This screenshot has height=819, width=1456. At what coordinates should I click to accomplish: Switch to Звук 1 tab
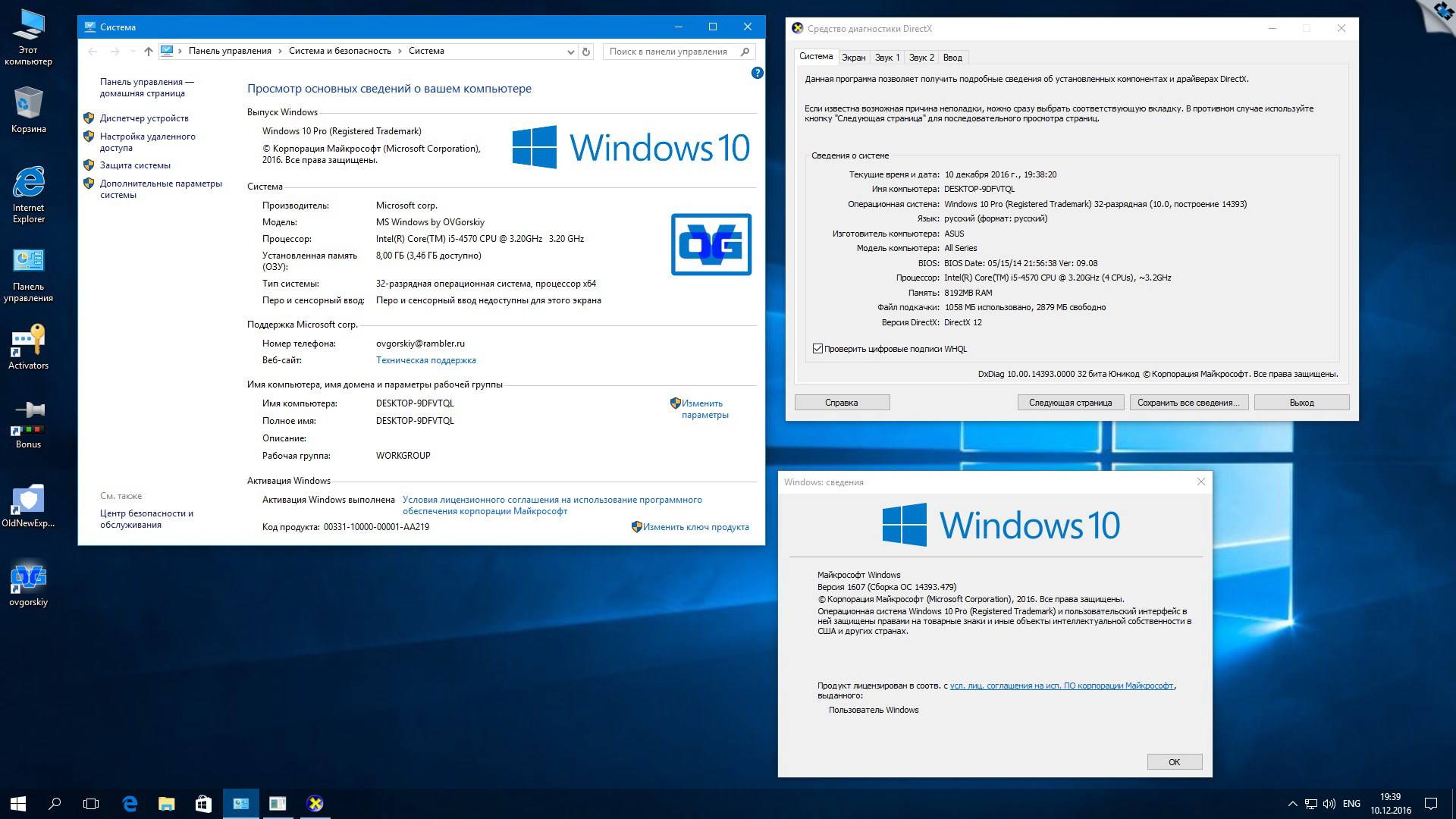coord(886,58)
